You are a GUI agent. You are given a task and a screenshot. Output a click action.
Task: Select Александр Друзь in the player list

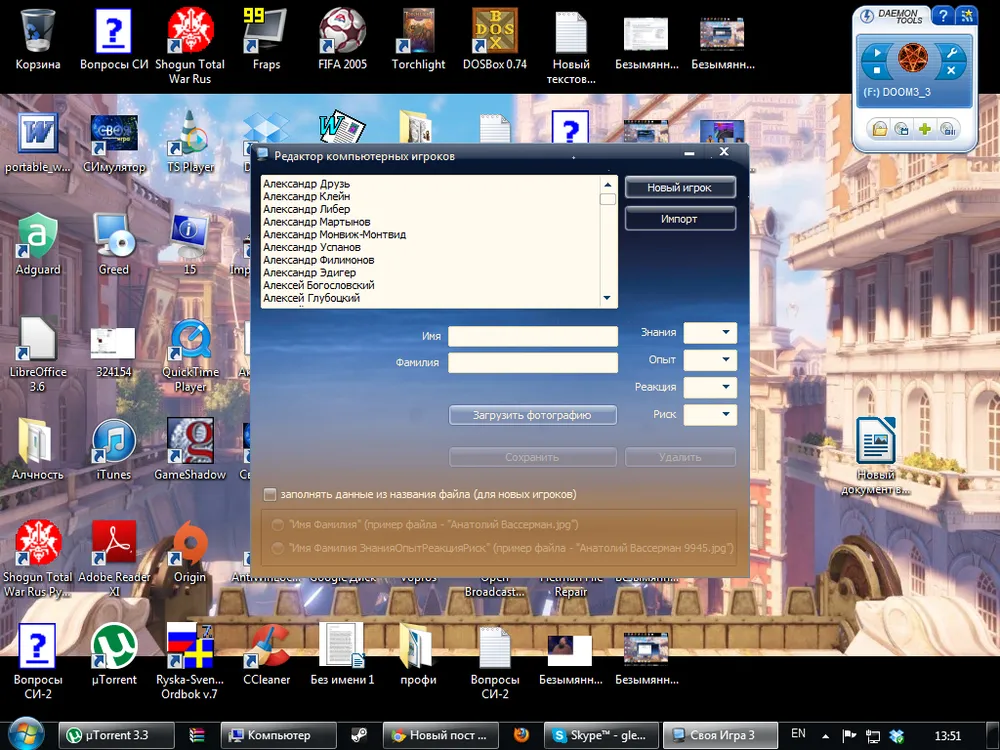tap(306, 185)
